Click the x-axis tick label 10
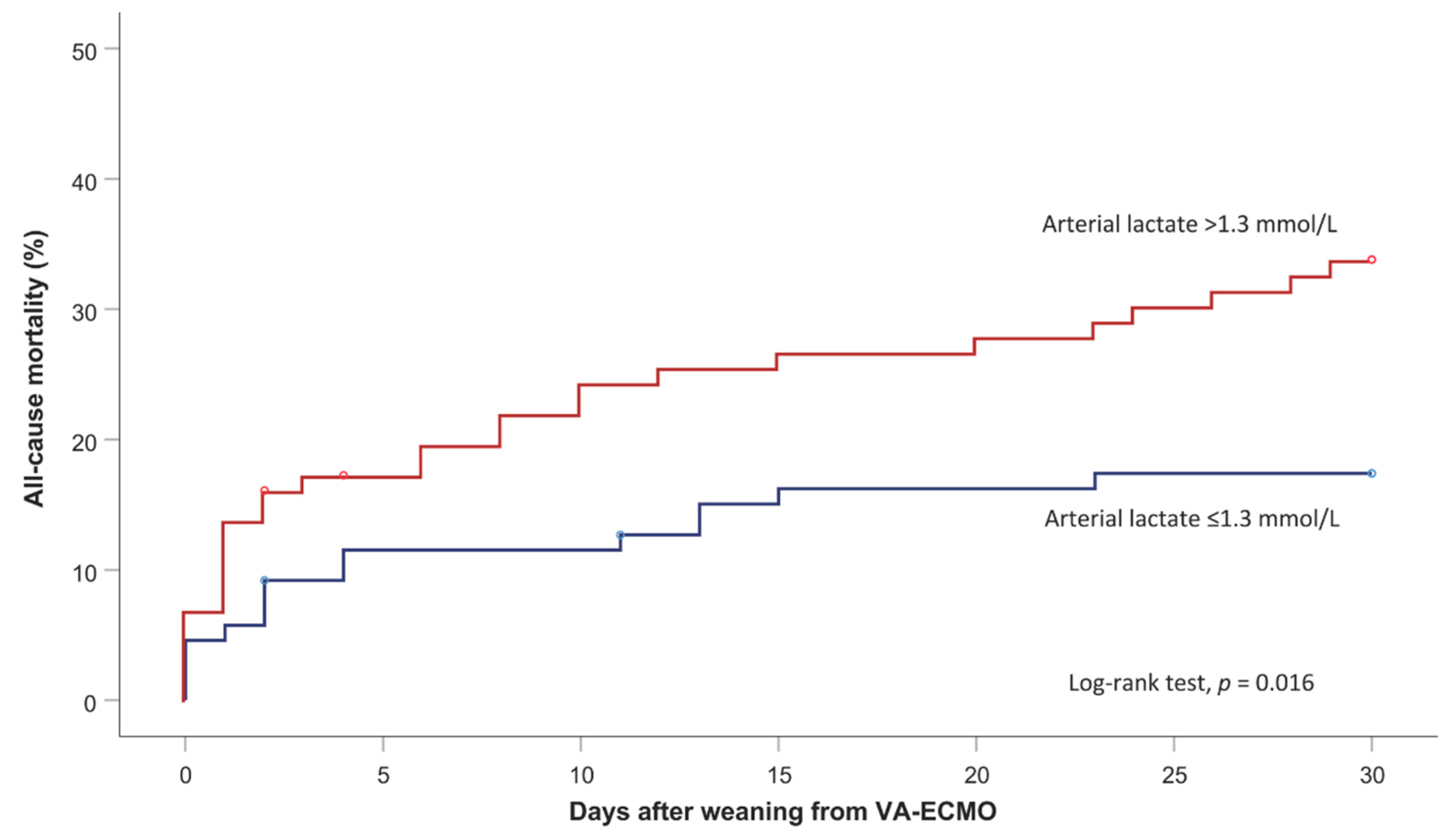1456x839 pixels. coord(581,776)
